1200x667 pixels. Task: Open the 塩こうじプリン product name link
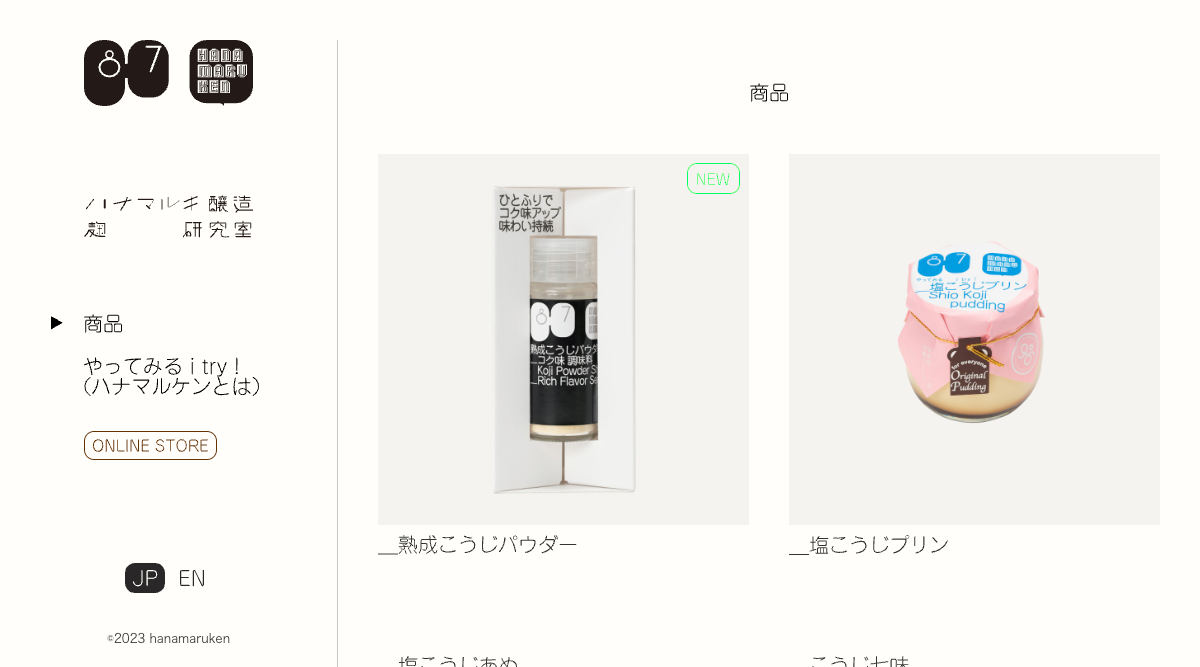[x=869, y=544]
